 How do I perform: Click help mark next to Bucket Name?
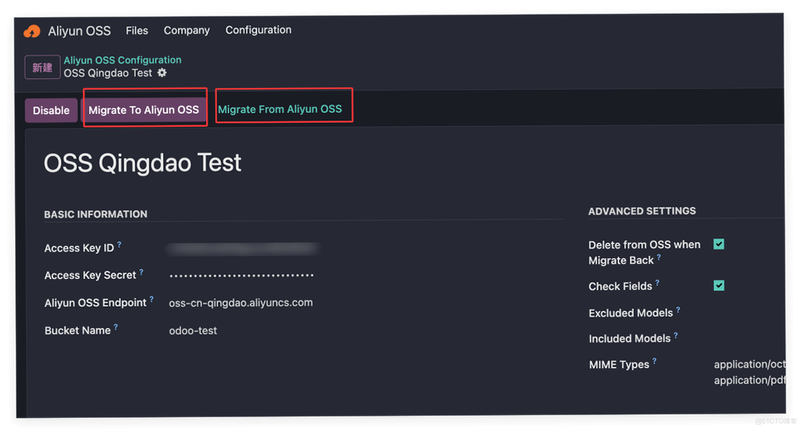click(116, 327)
